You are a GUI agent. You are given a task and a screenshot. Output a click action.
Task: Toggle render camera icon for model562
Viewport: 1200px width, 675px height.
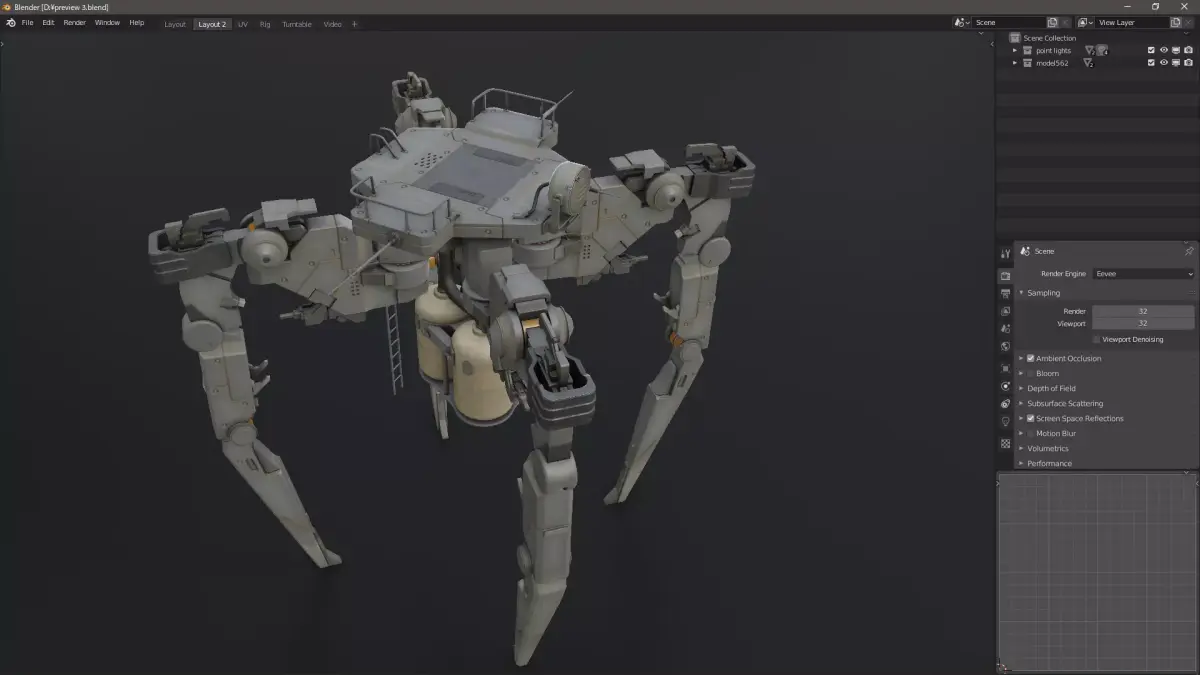point(1188,63)
